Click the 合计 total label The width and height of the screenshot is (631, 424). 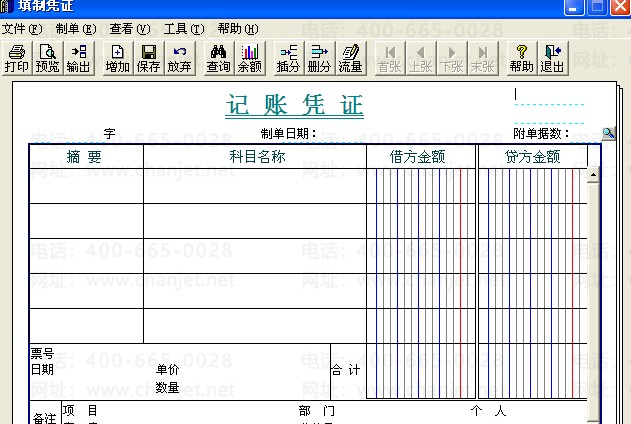click(346, 370)
